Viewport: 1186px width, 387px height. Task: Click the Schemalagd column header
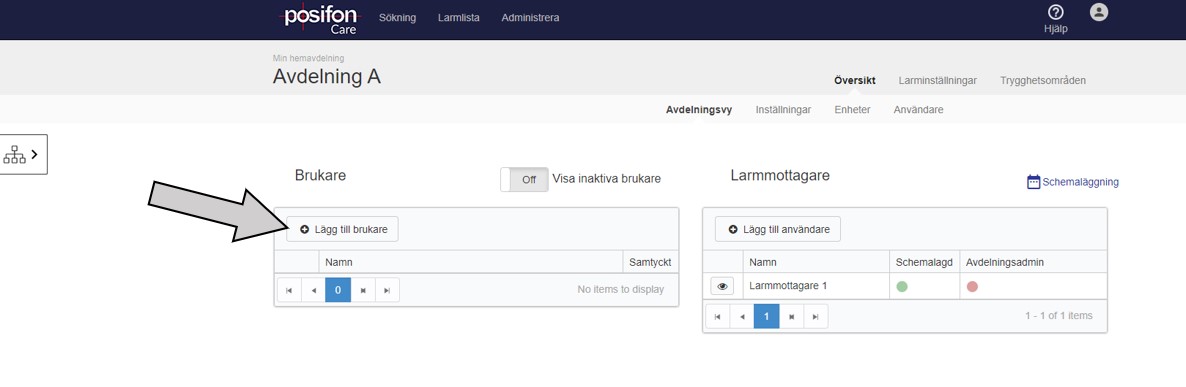tap(924, 262)
